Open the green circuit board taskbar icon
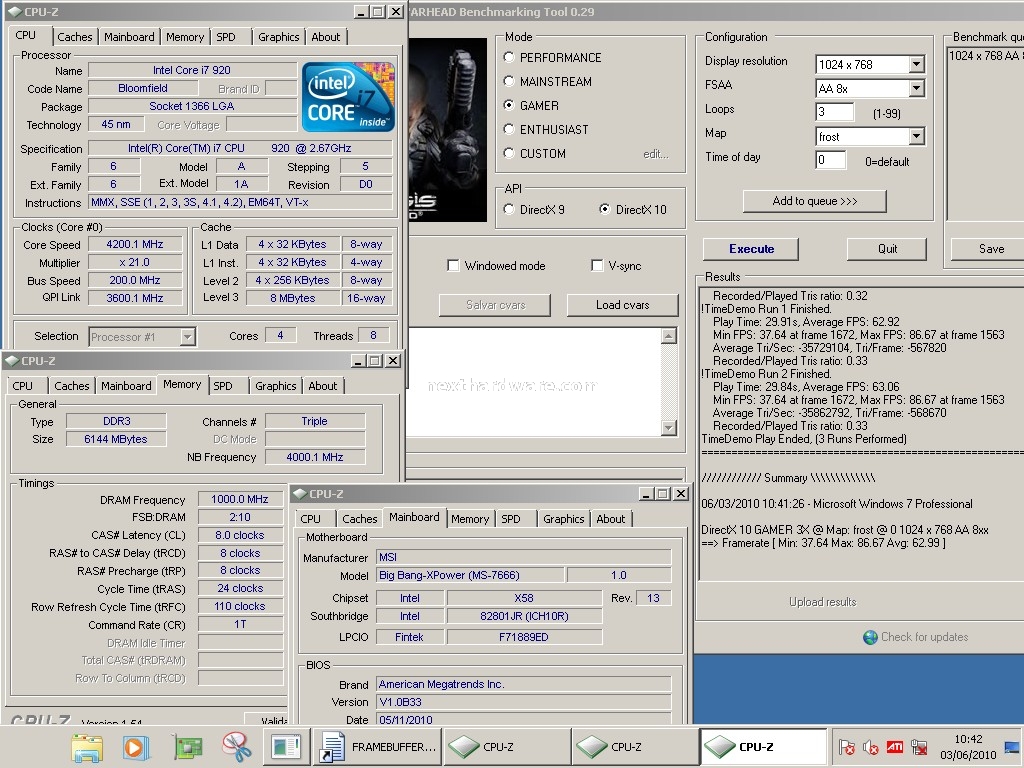Screen dimensions: 1024x768 tap(187, 747)
